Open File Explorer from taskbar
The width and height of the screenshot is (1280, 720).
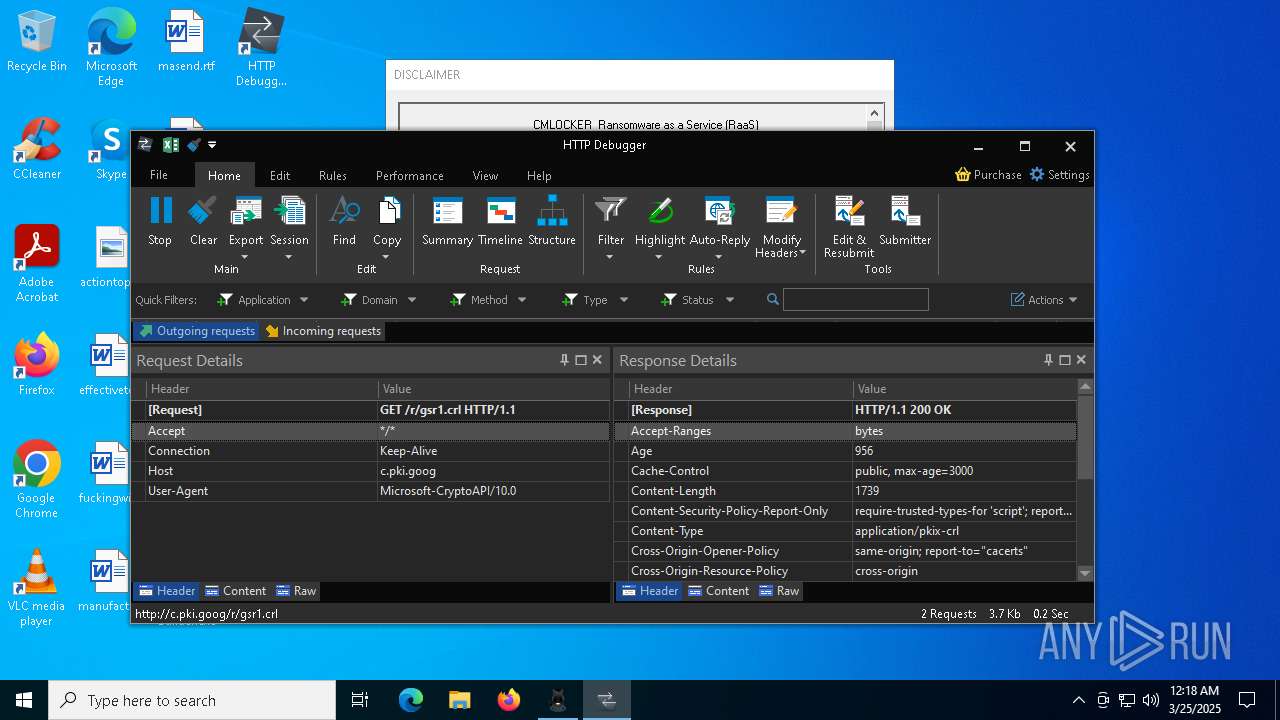459,700
